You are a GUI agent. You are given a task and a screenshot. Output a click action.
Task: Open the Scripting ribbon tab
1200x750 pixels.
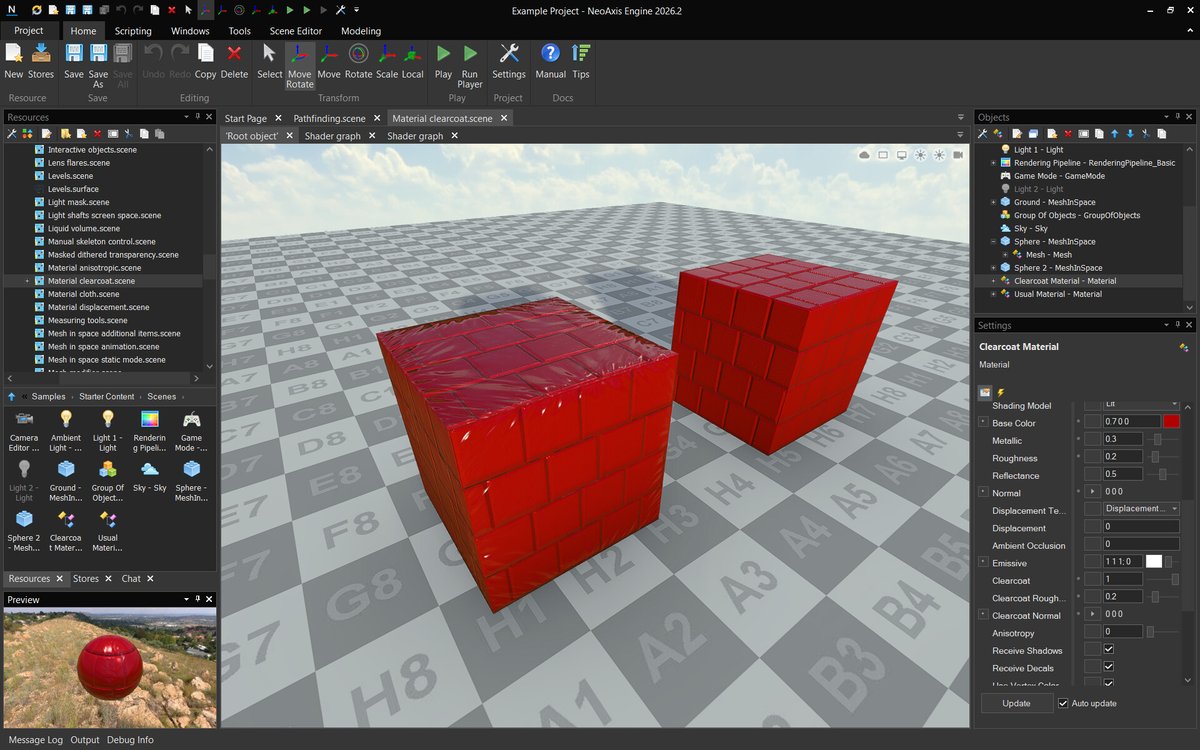click(x=133, y=31)
